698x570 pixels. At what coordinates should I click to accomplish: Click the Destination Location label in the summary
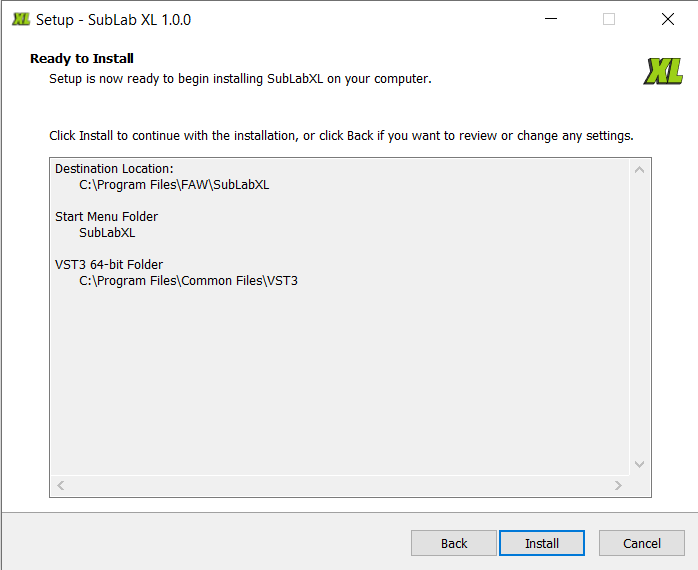[114, 168]
